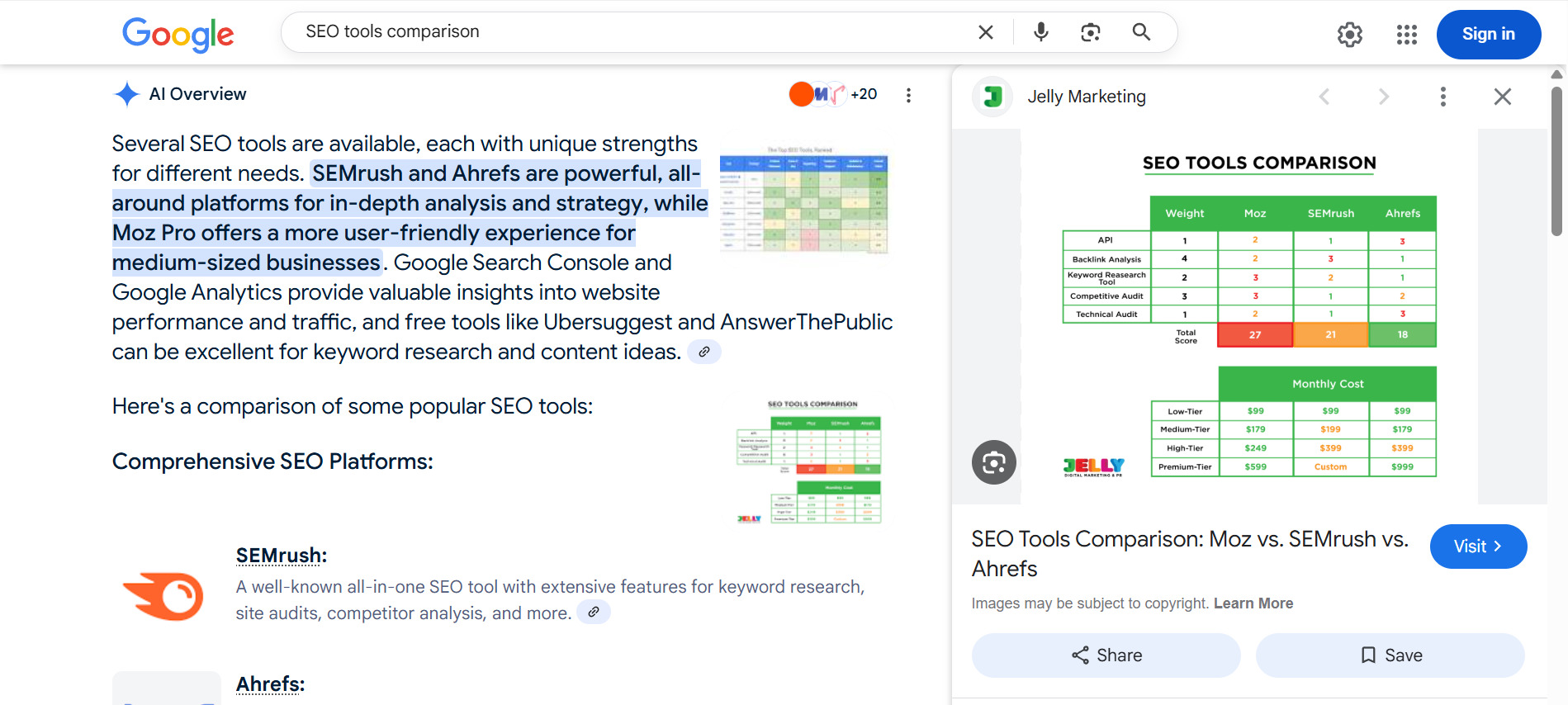Screen dimensions: 1568x705
Task: Open the large SEO Tools Comparison image
Action: tap(1249, 316)
